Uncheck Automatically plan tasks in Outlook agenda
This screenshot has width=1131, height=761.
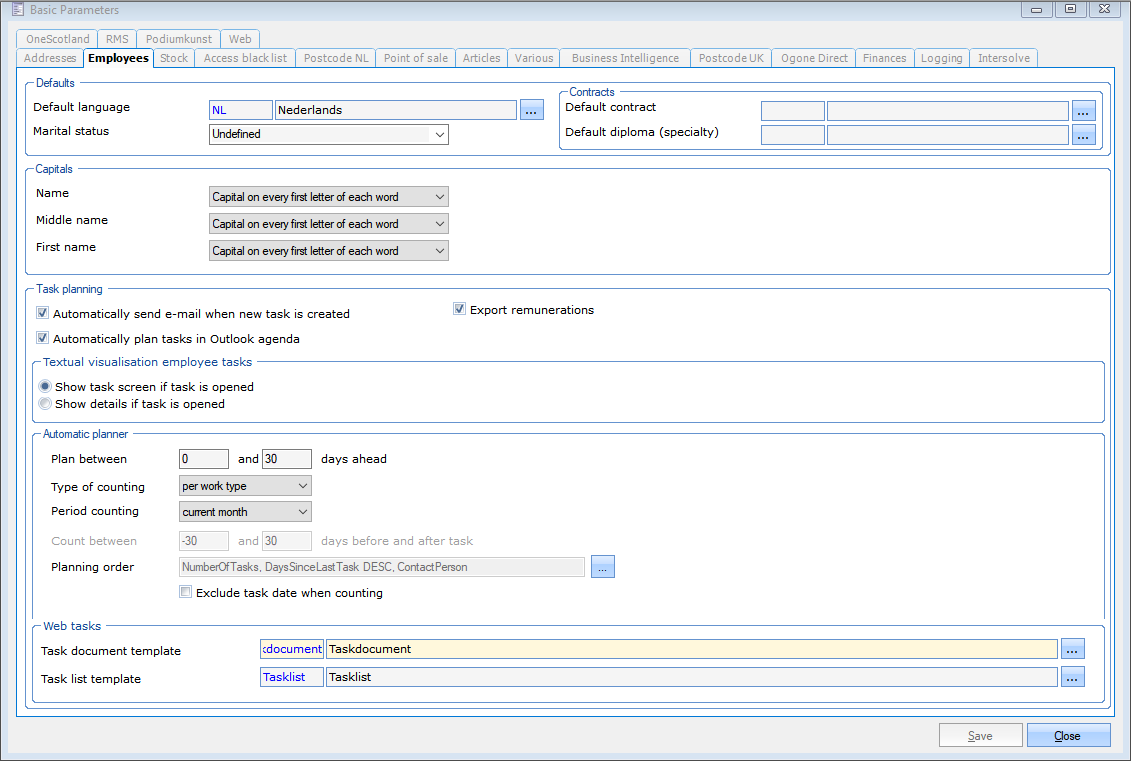click(x=43, y=338)
